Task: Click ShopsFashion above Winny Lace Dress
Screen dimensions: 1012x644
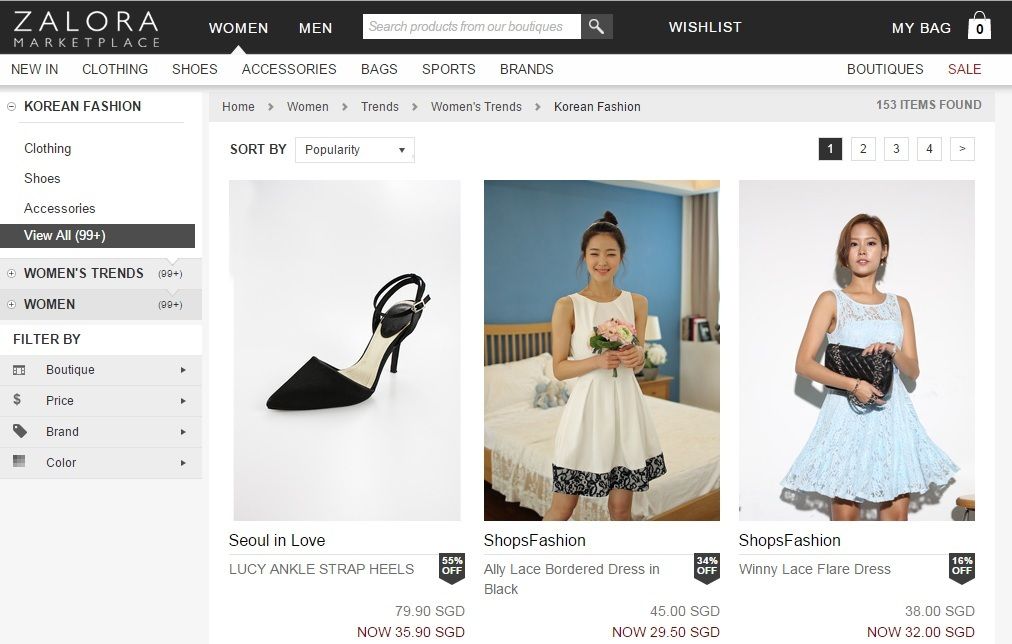Action: coord(789,540)
